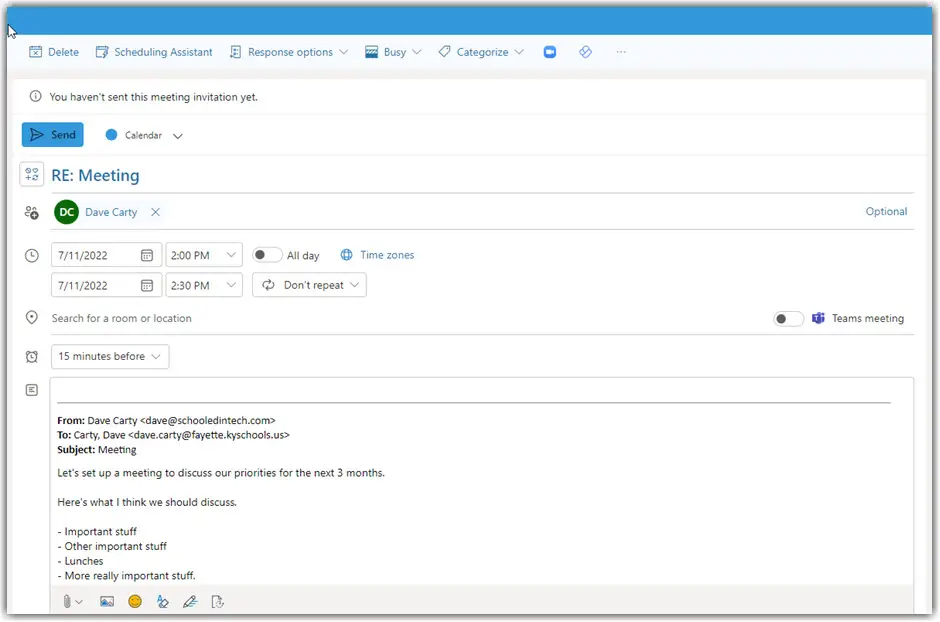This screenshot has width=940, height=622.
Task: Click the location pin icon
Action: click(32, 318)
